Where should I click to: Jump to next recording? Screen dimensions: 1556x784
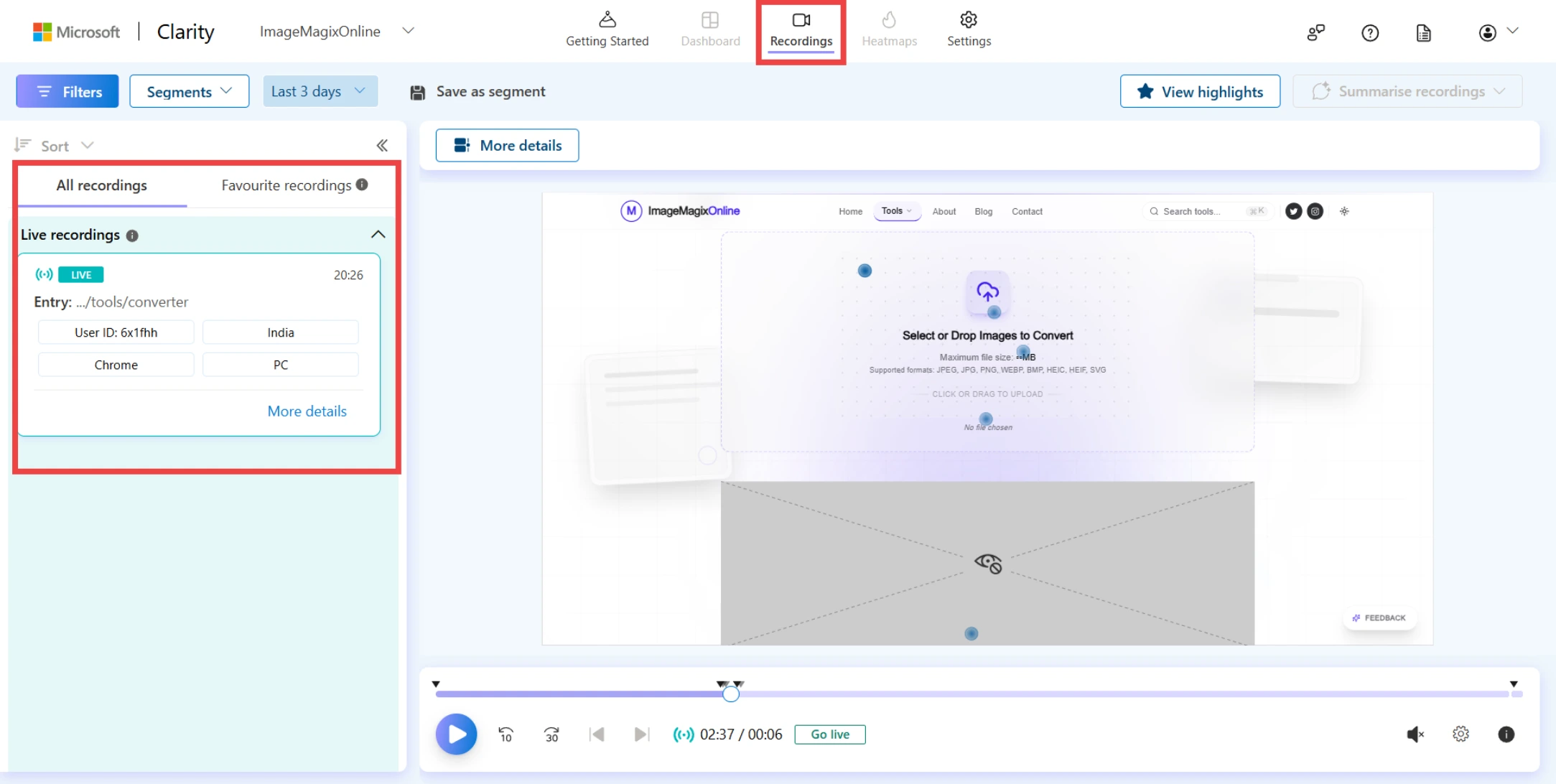[x=642, y=734]
